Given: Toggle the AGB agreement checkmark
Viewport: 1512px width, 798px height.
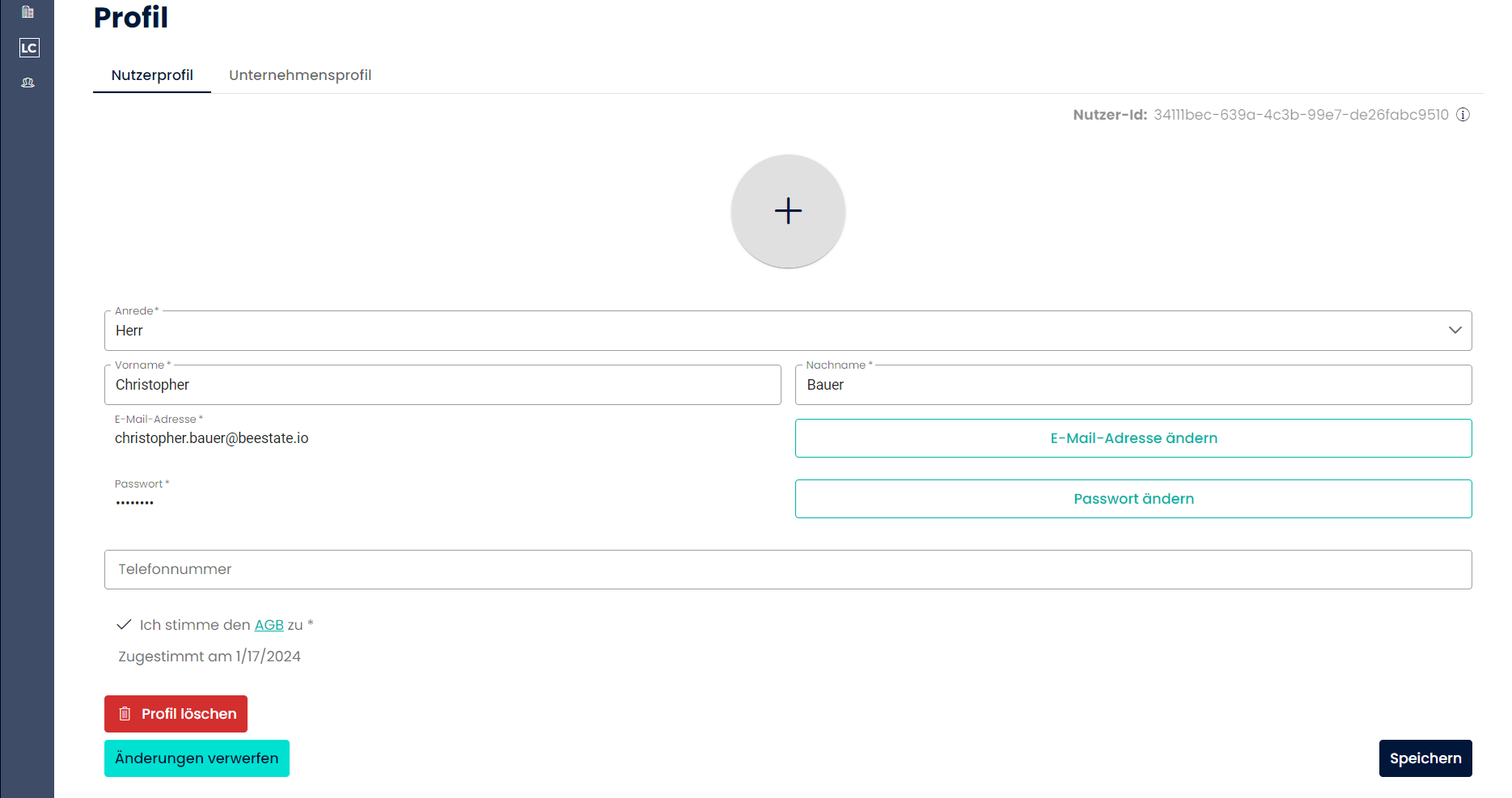Looking at the screenshot, I should [124, 625].
